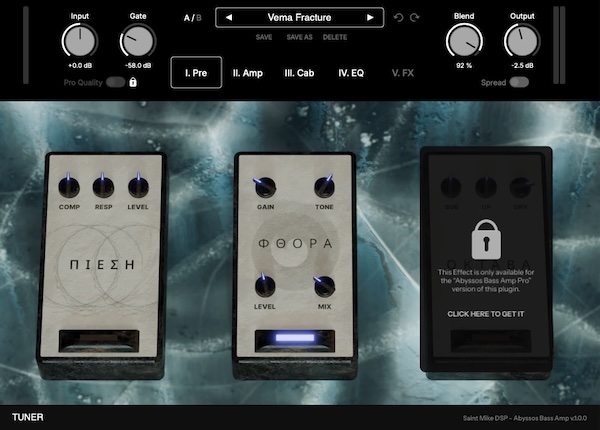The width and height of the screenshot is (600, 430).
Task: Click the COMP knob on the compressor pedal
Action: tap(69, 186)
